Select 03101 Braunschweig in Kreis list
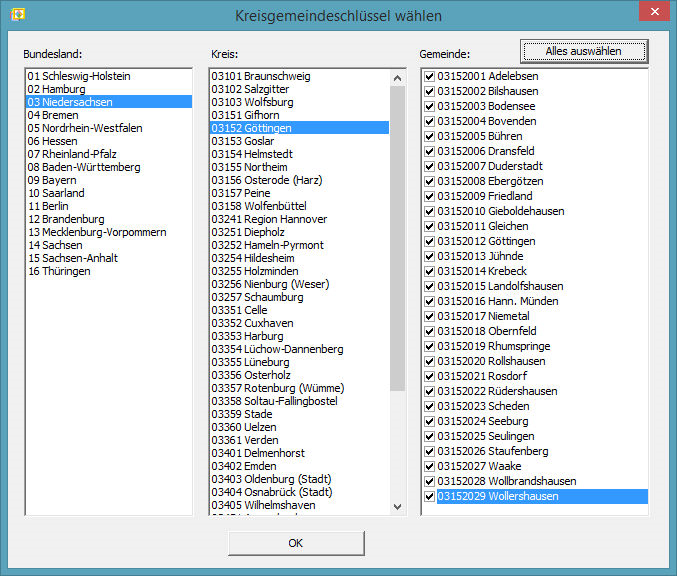This screenshot has width=677, height=576. coord(261,76)
